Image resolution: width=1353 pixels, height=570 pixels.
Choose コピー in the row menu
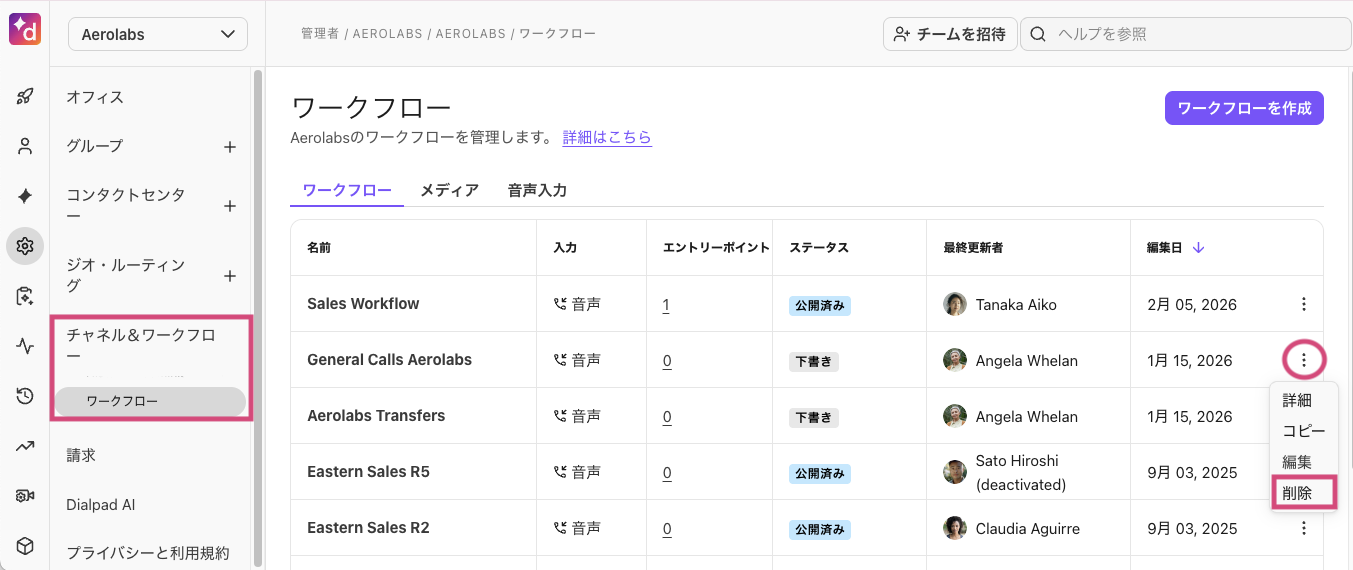tap(1303, 431)
